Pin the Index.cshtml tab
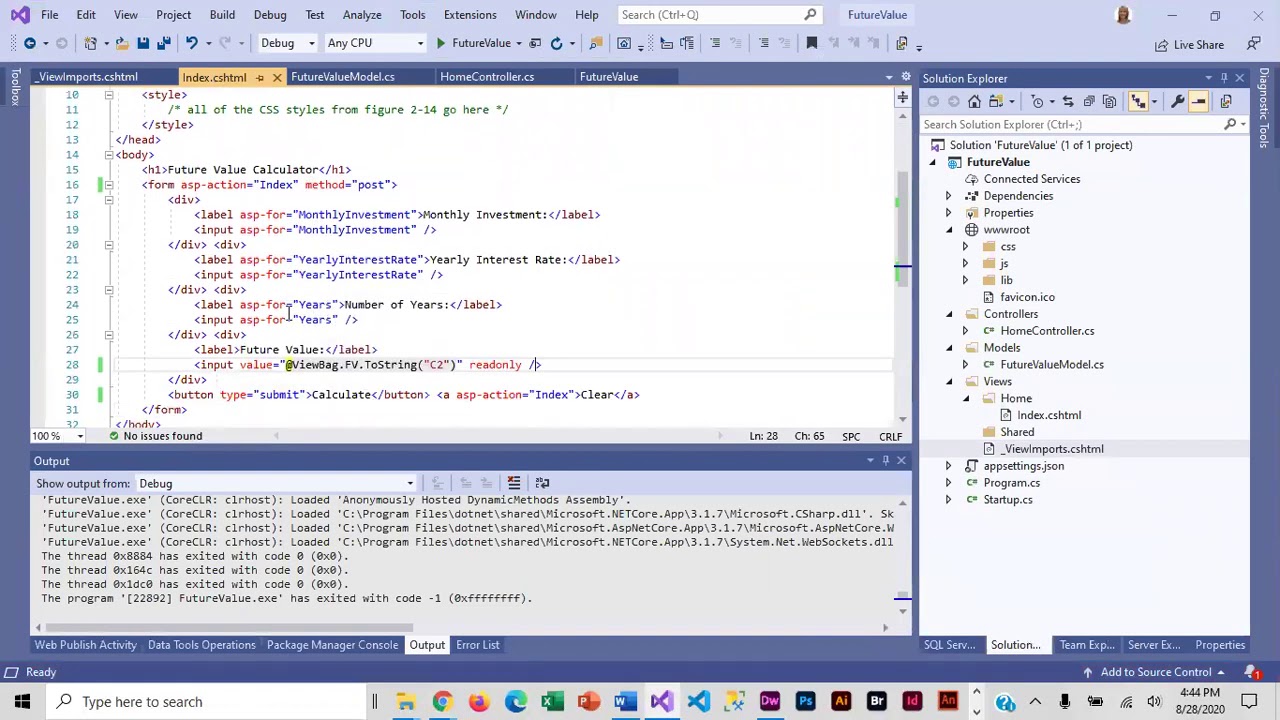This screenshot has width=1280, height=720. [x=260, y=77]
